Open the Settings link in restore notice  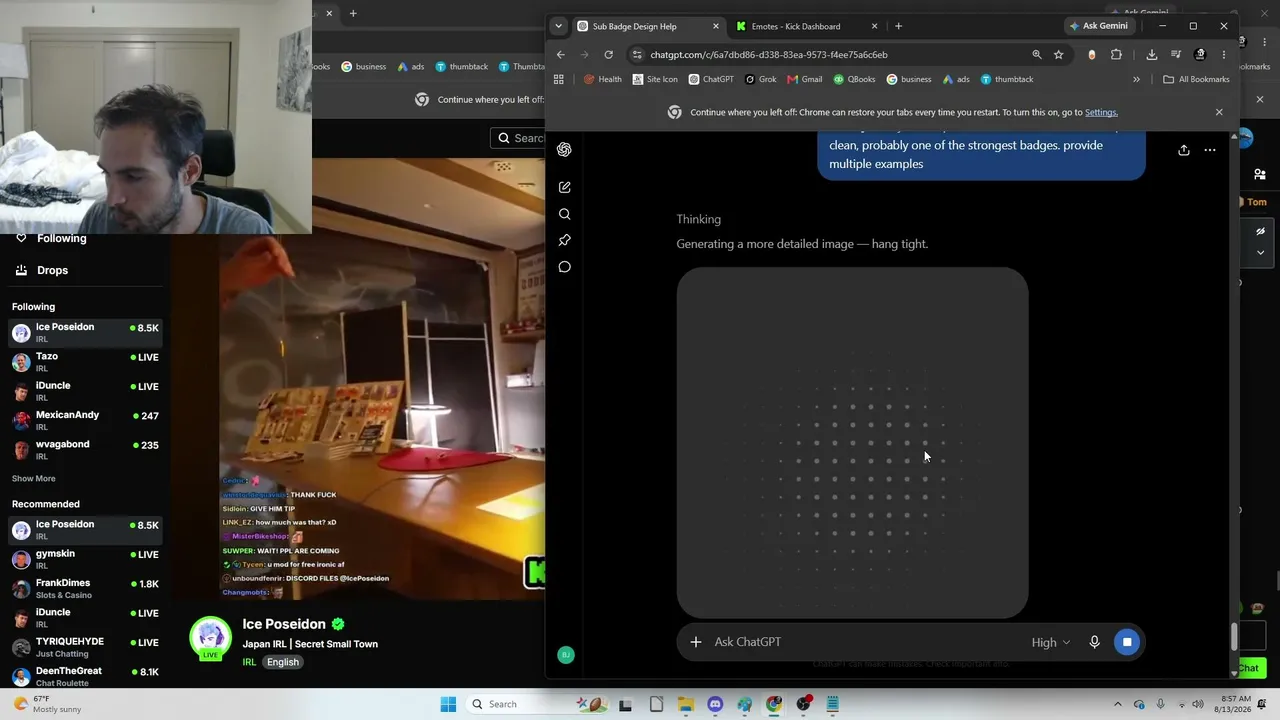[1101, 112]
